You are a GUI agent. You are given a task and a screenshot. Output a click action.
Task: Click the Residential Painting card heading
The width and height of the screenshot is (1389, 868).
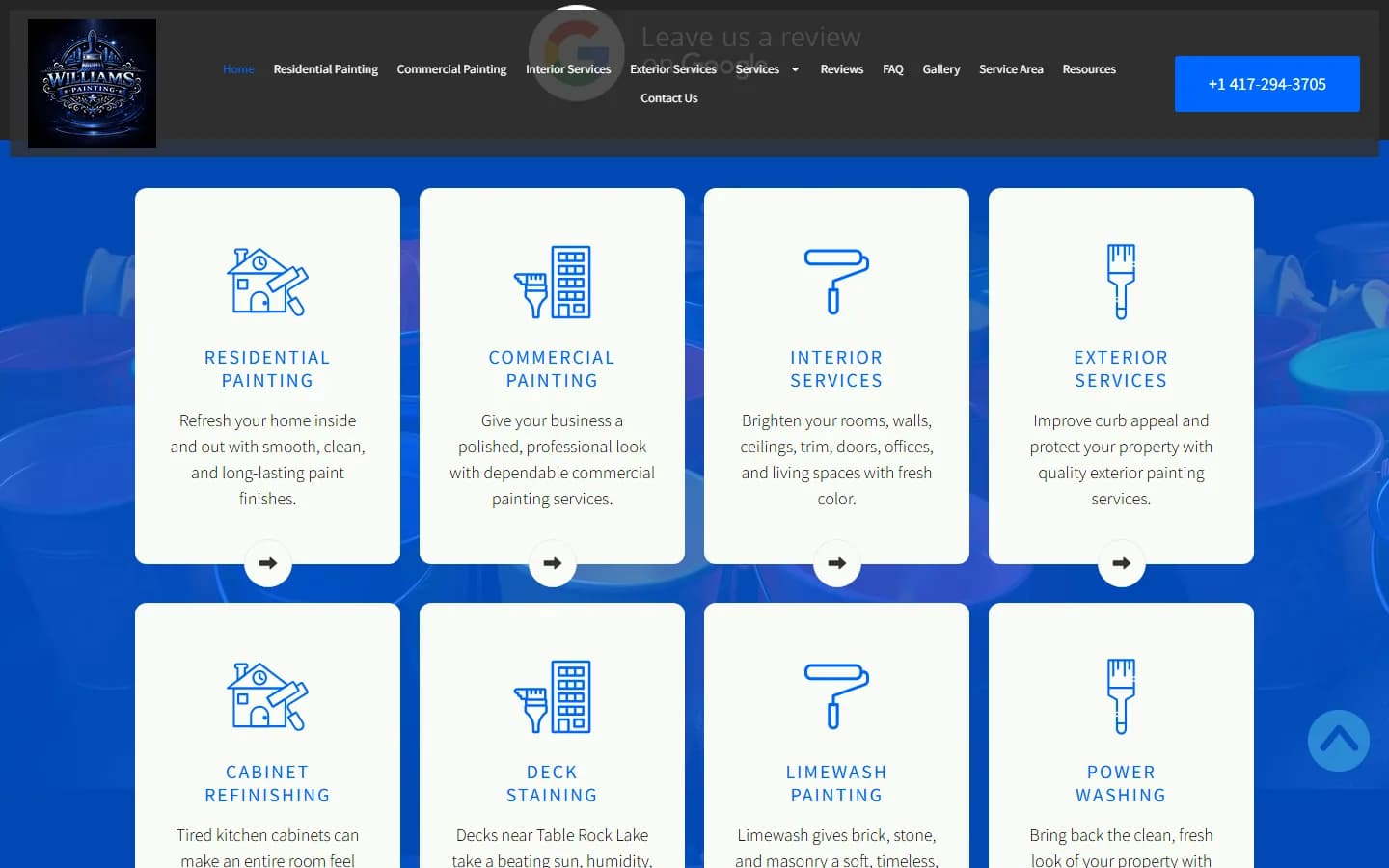pos(267,369)
